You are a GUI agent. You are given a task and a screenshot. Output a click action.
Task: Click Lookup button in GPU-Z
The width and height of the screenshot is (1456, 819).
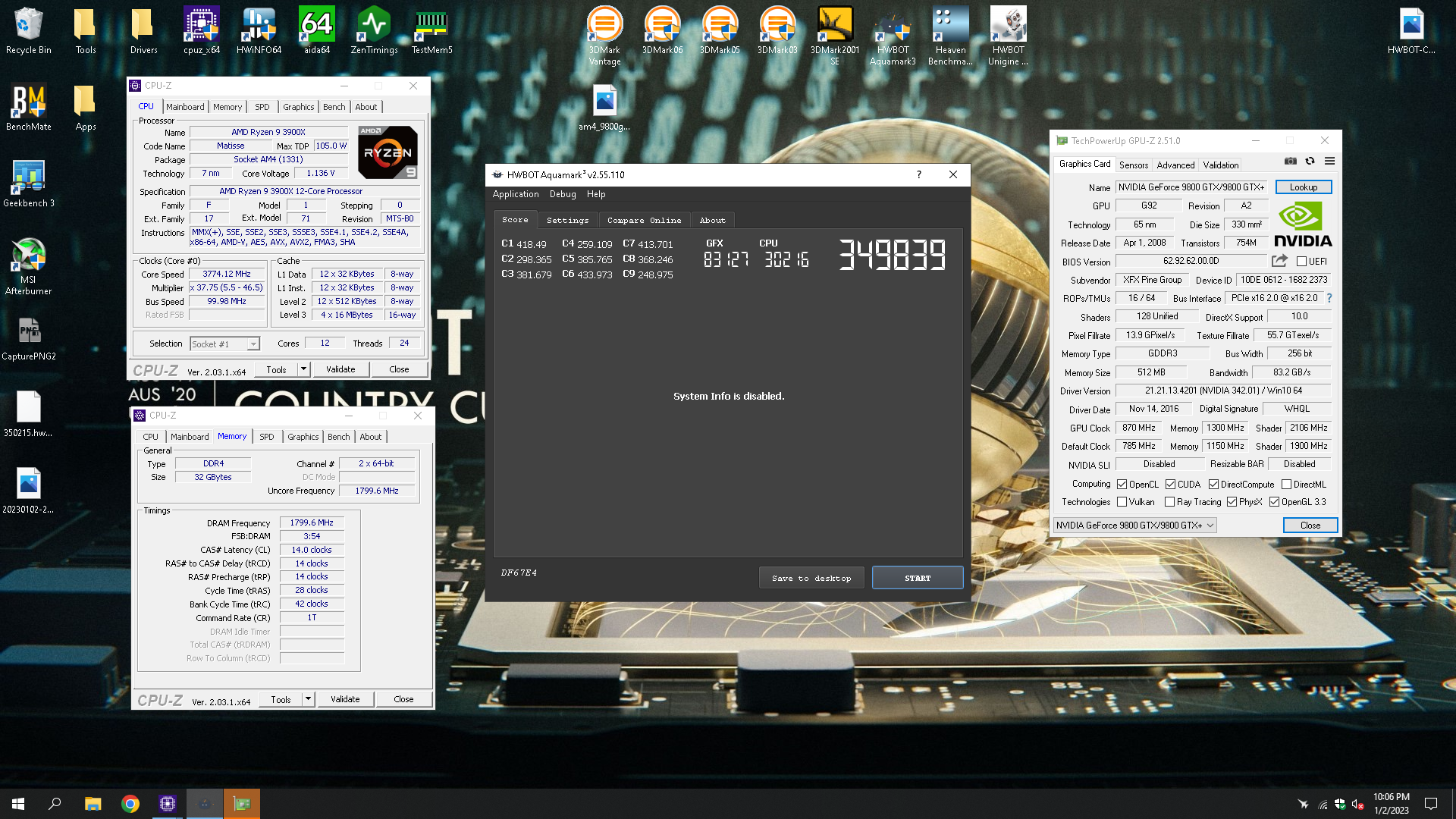point(1304,187)
